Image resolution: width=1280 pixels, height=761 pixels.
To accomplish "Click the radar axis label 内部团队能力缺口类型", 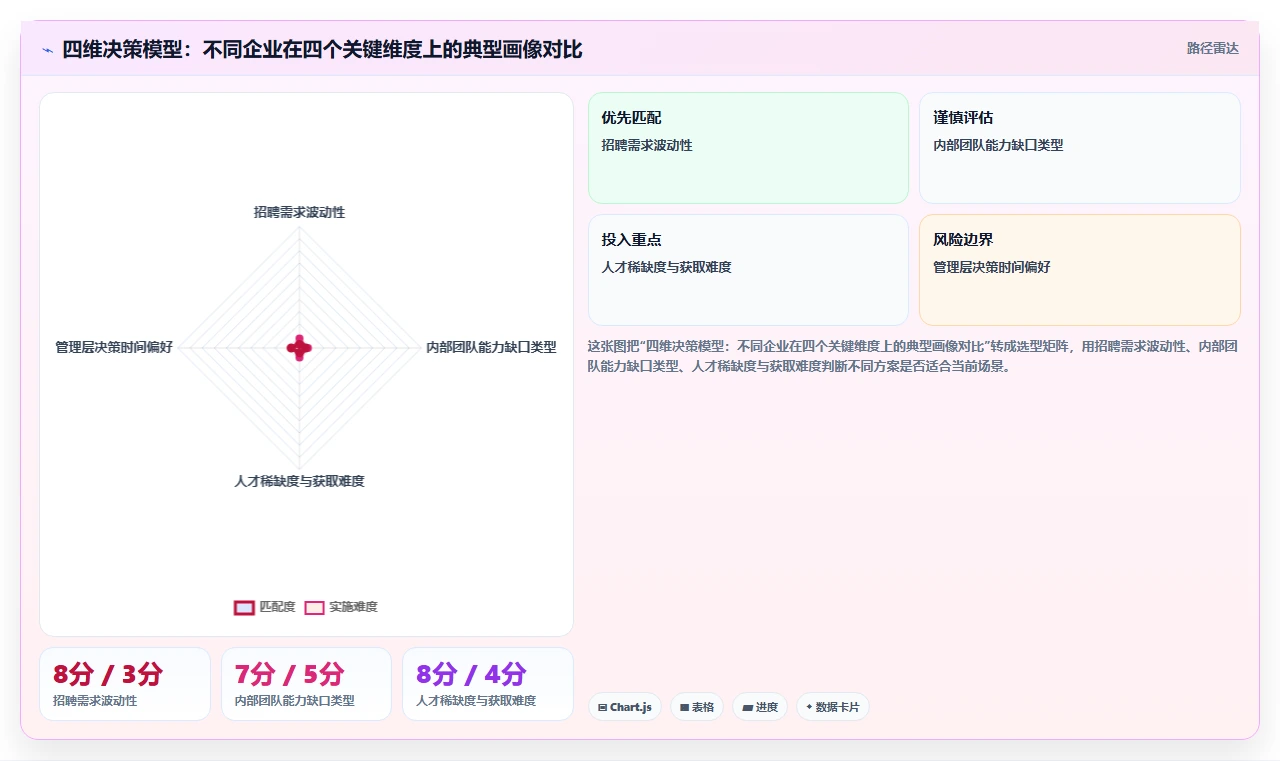I will pyautogui.click(x=491, y=347).
